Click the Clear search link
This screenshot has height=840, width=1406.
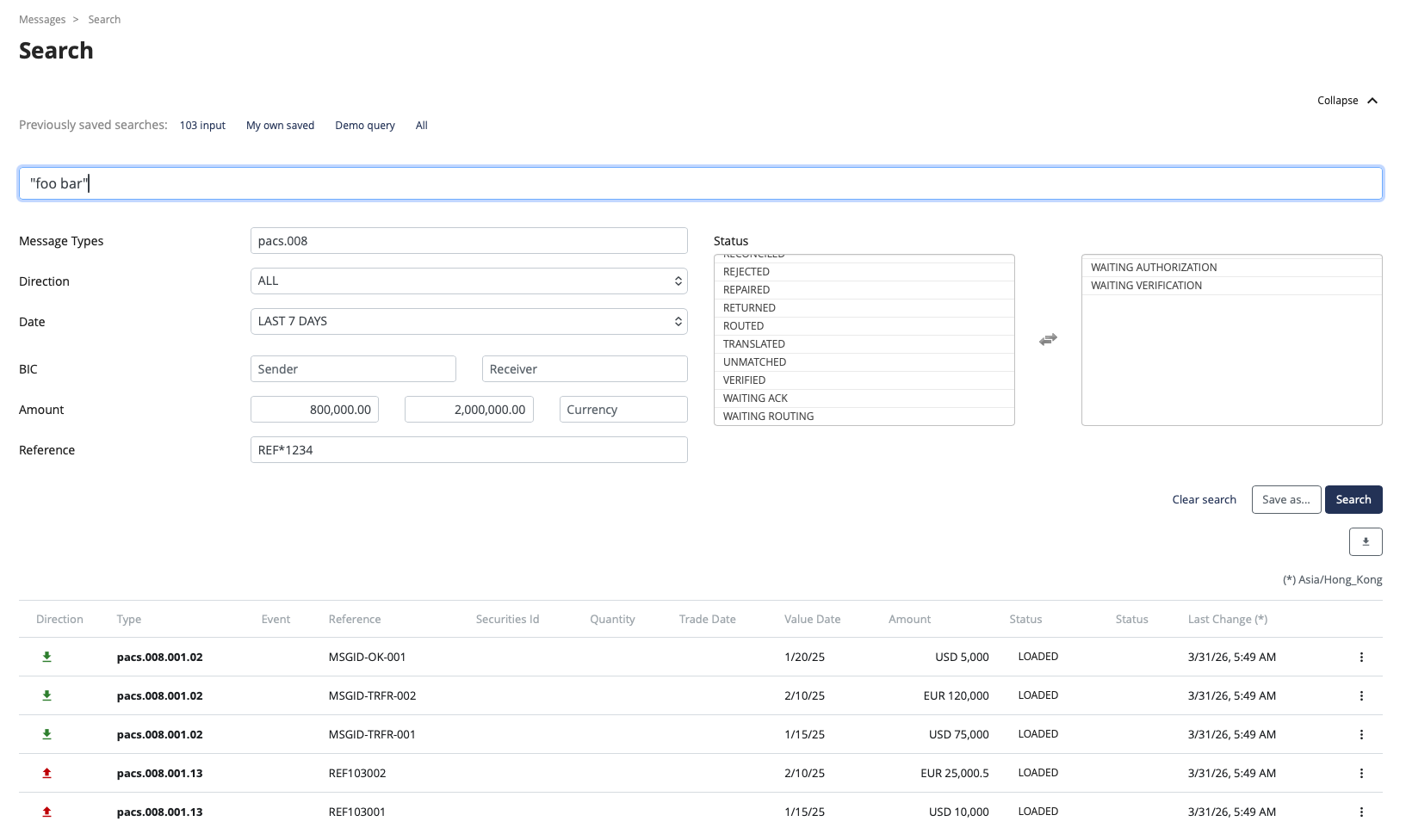pyautogui.click(x=1204, y=500)
